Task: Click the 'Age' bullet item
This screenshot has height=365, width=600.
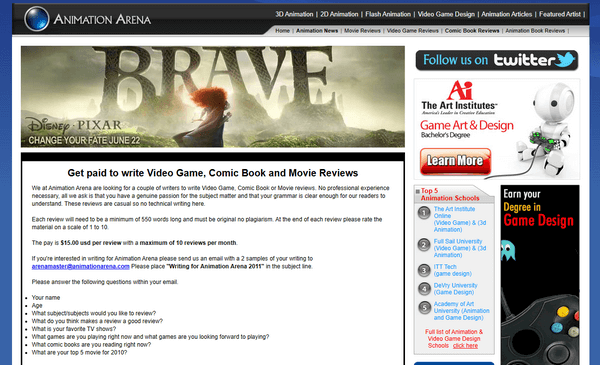Action: pos(37,305)
